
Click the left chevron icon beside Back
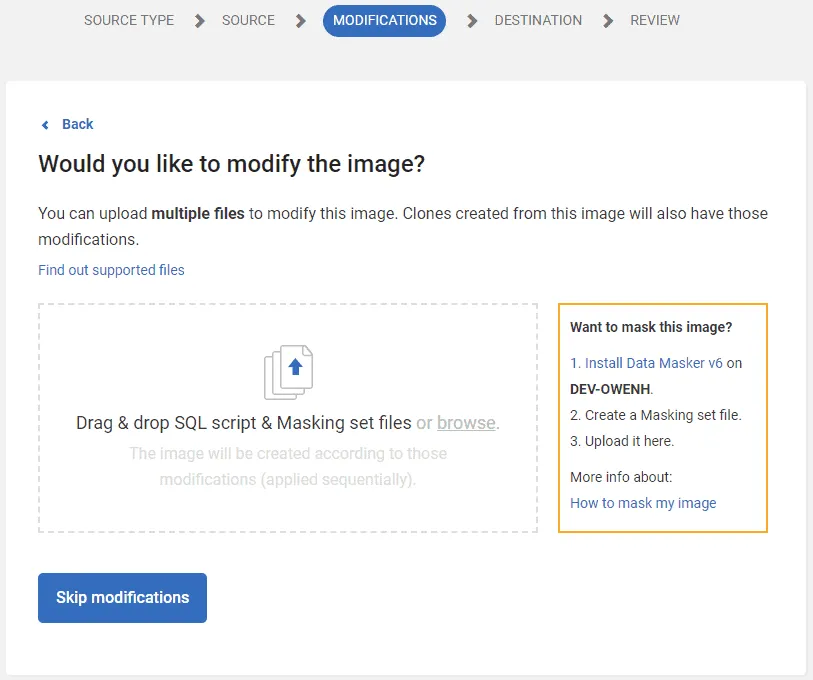tap(45, 125)
